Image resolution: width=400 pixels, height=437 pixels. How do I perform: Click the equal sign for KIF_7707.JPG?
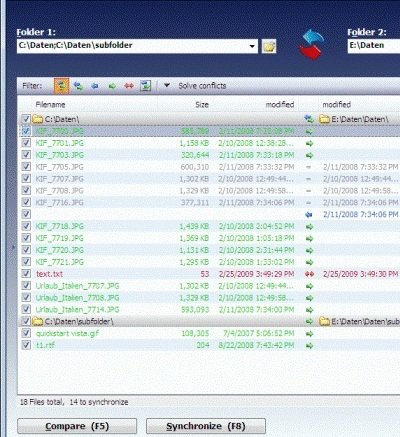click(x=308, y=179)
